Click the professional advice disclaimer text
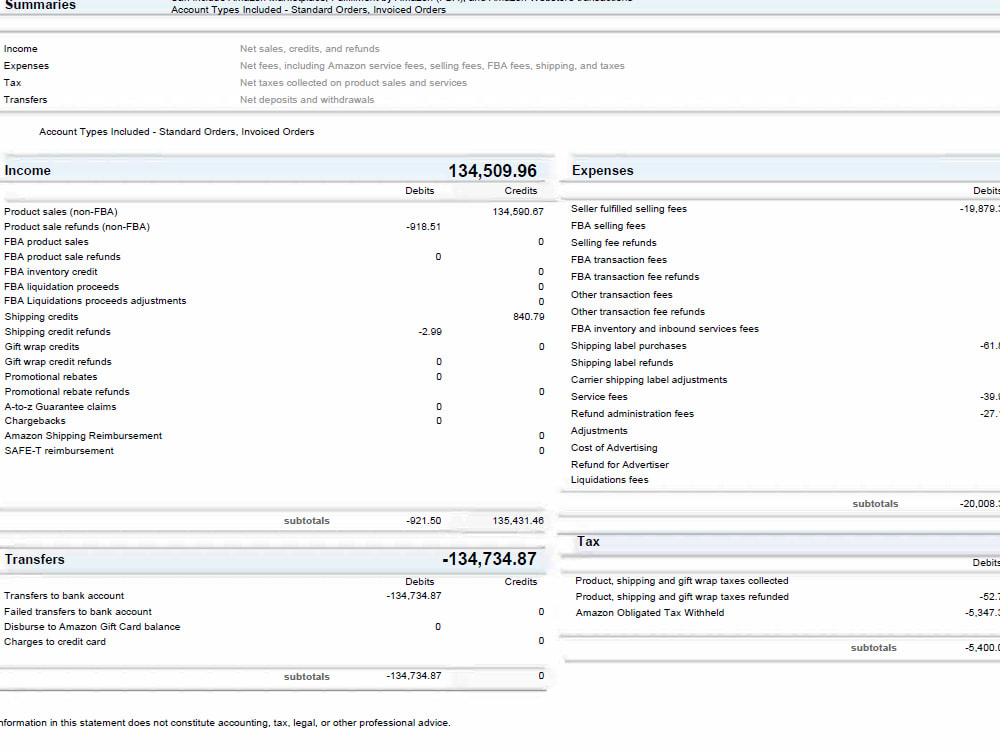1000x750 pixels. click(225, 723)
